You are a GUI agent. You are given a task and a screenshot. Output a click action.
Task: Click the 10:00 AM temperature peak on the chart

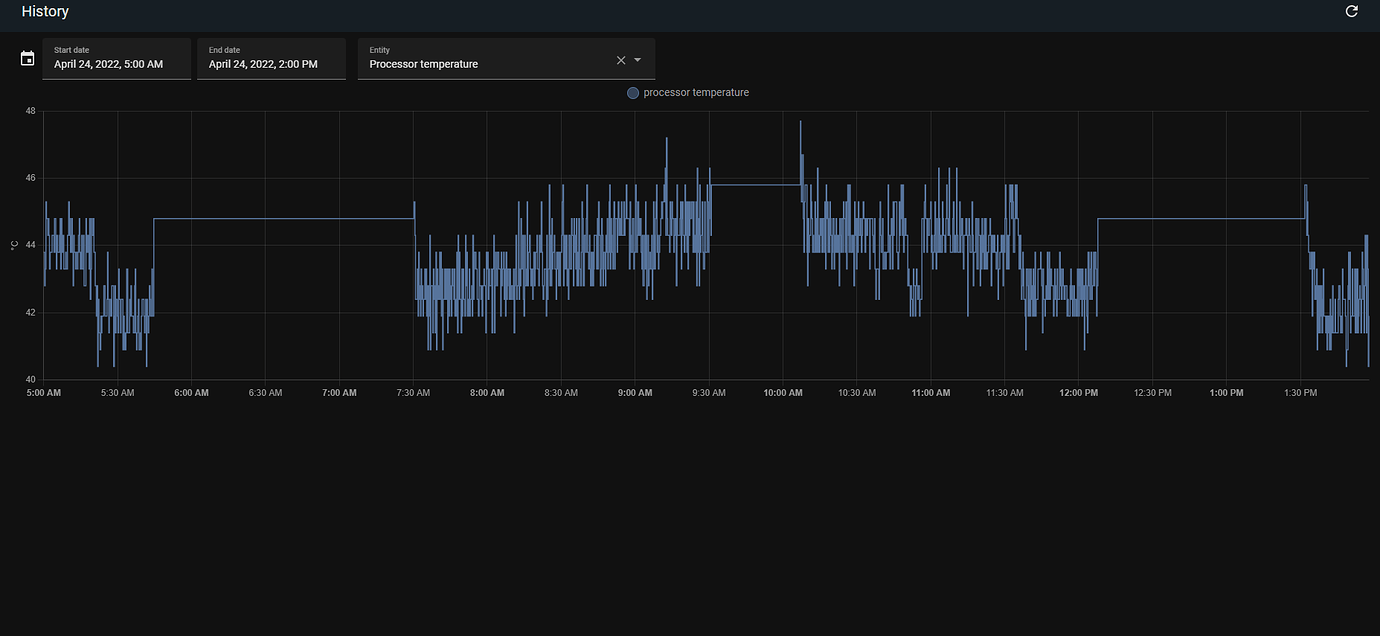tap(800, 122)
